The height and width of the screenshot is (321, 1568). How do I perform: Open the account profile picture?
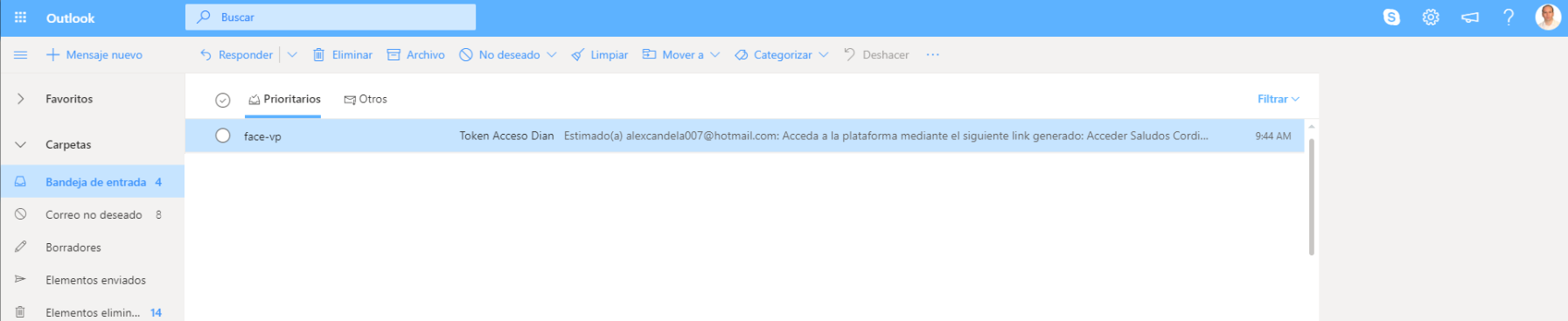tap(1548, 17)
